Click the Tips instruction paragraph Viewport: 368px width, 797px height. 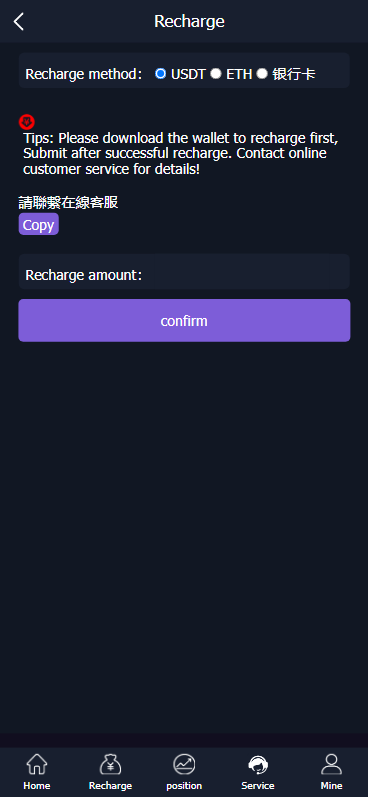[x=181, y=154]
